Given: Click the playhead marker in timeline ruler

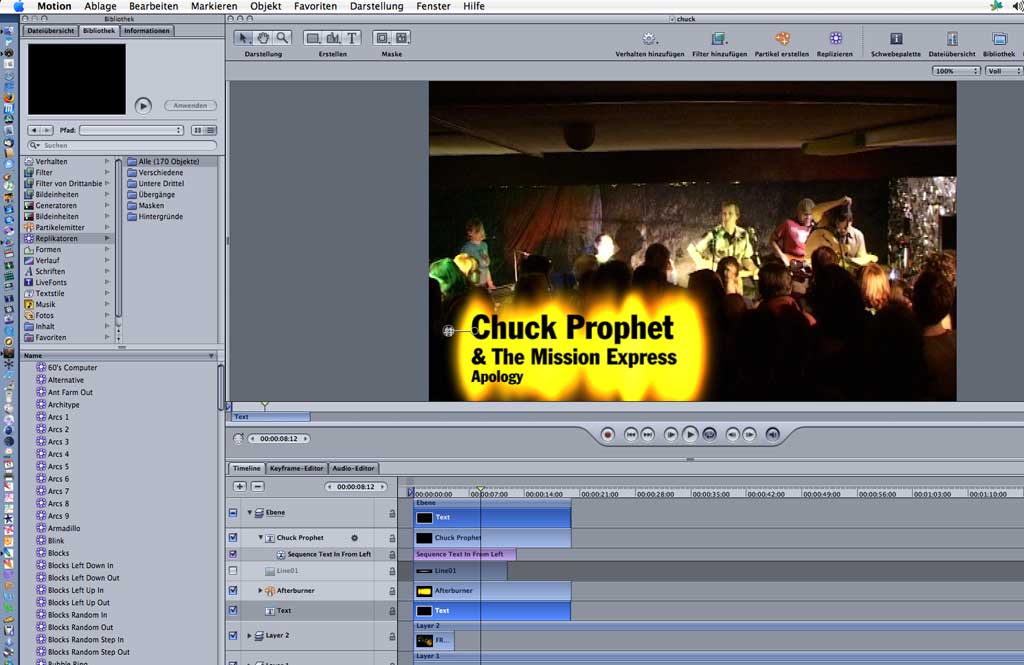Looking at the screenshot, I should click(481, 489).
